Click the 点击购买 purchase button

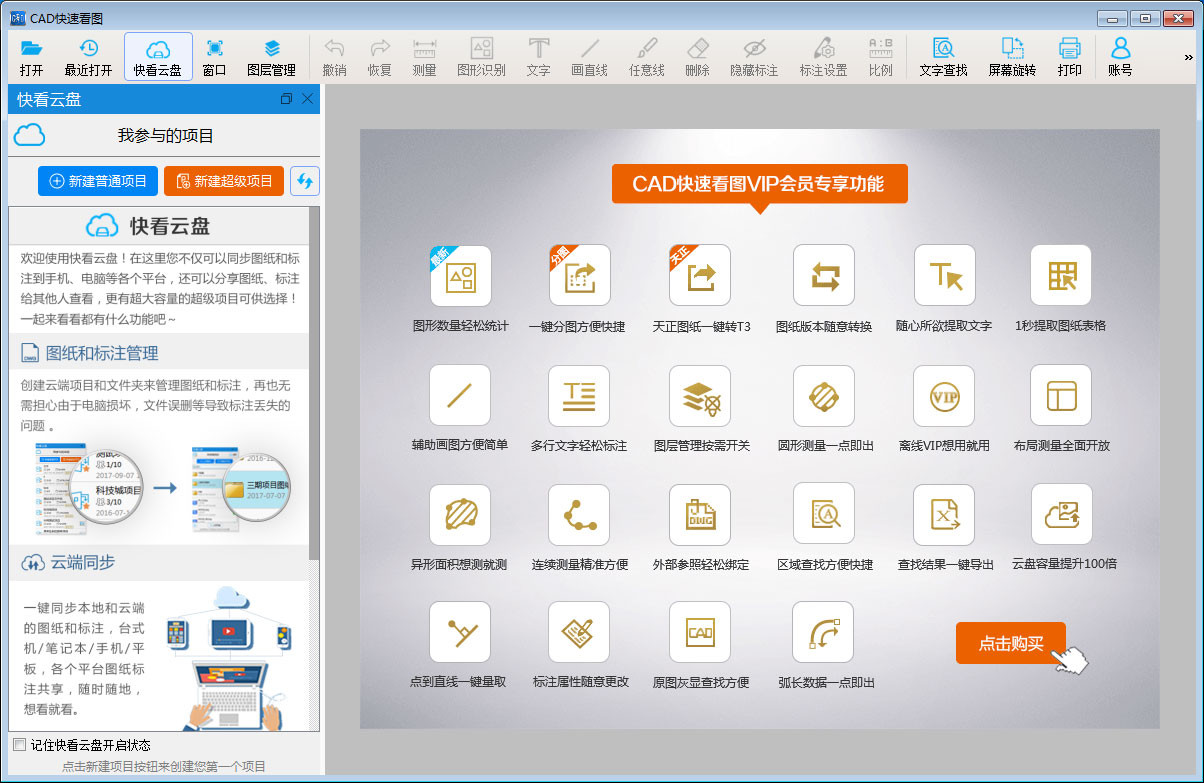[x=1011, y=643]
